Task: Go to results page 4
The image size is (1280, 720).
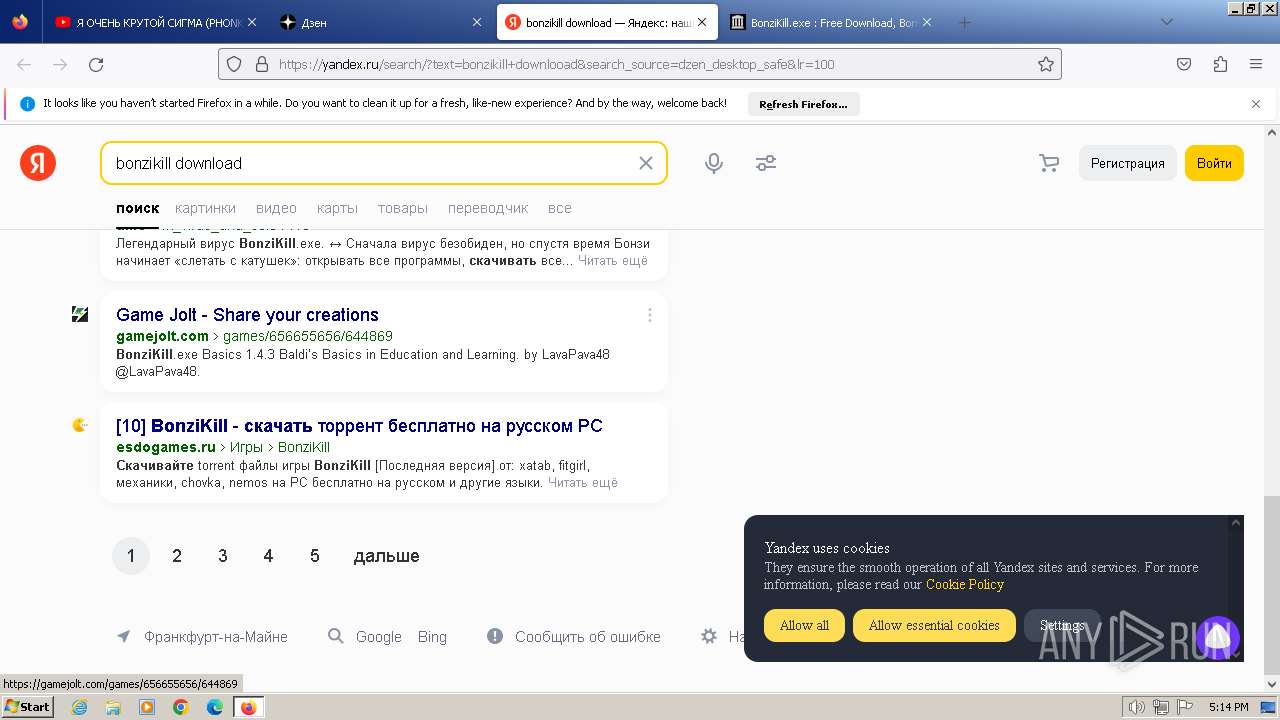Action: (x=268, y=556)
